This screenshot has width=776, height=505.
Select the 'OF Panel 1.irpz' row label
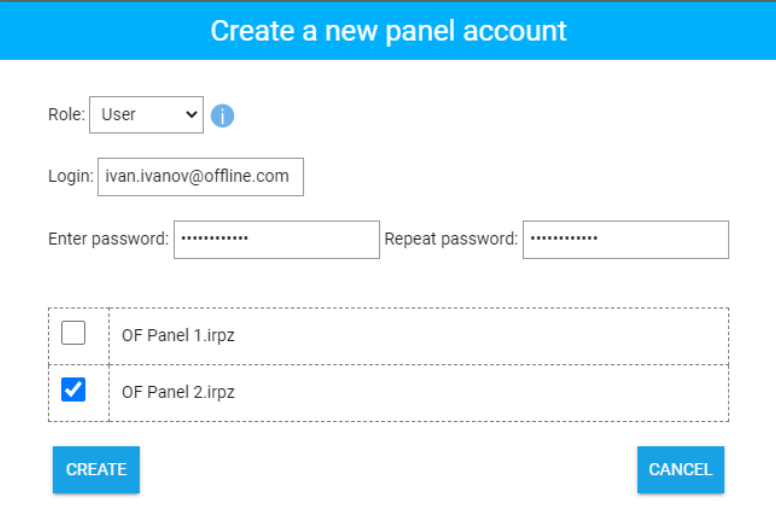pyautogui.click(x=178, y=336)
